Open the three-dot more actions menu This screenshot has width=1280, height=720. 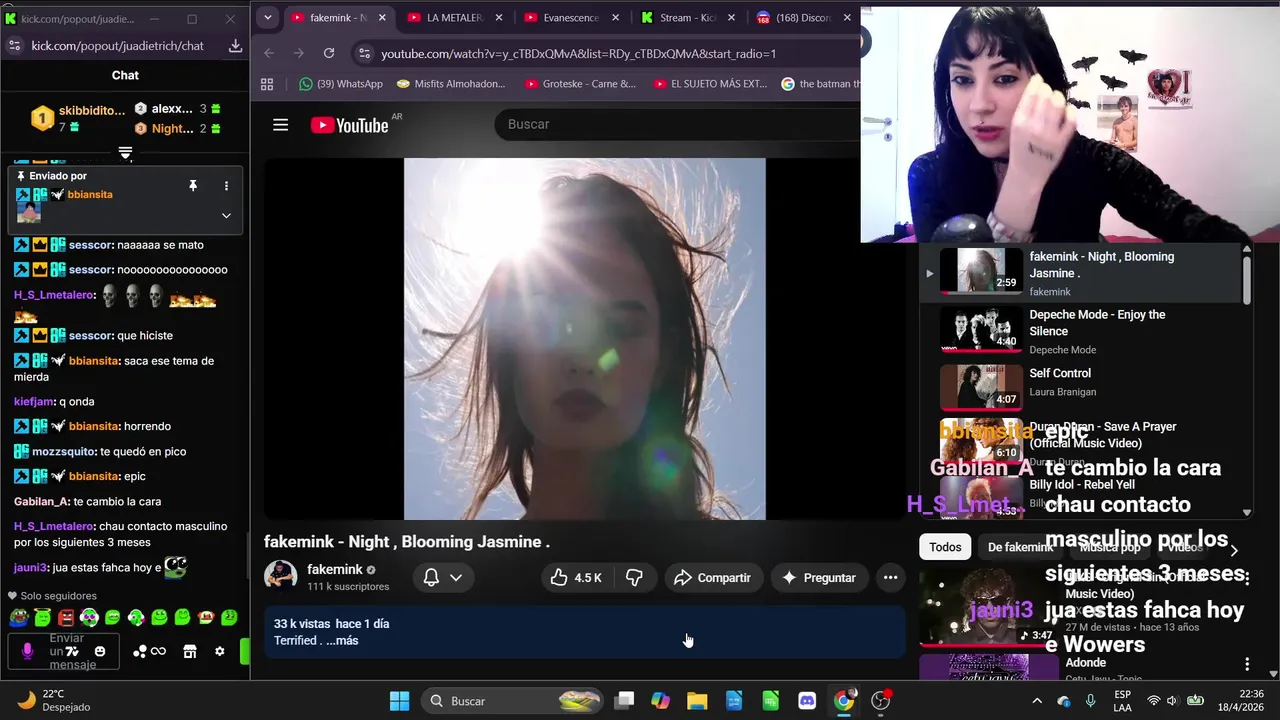coord(890,578)
